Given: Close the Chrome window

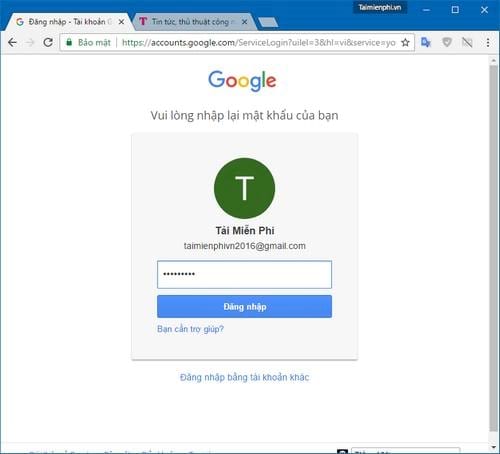Looking at the screenshot, I should tap(484, 10).
